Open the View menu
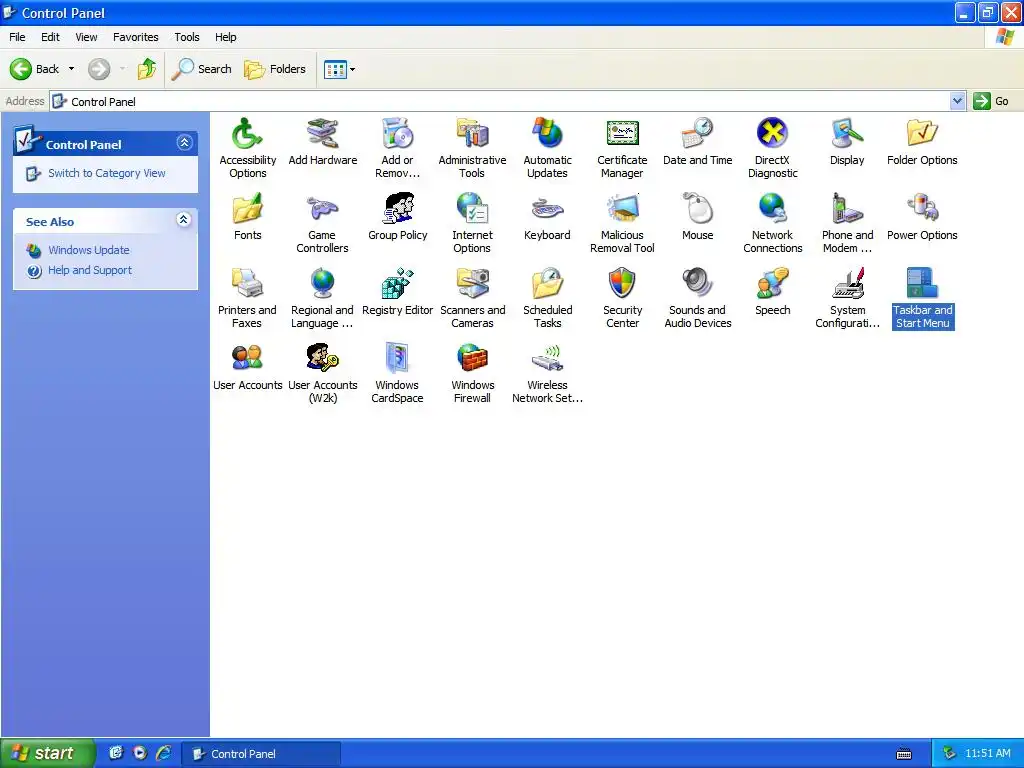Screen dimensions: 1024x768 coord(86,37)
